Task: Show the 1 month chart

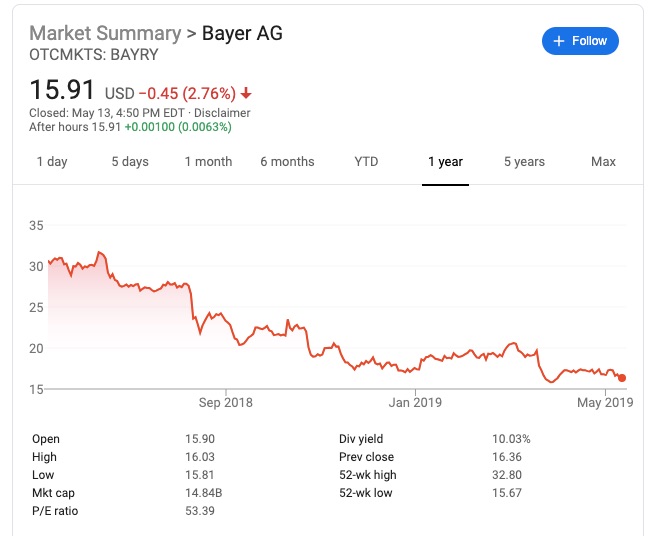Action: coord(208,162)
